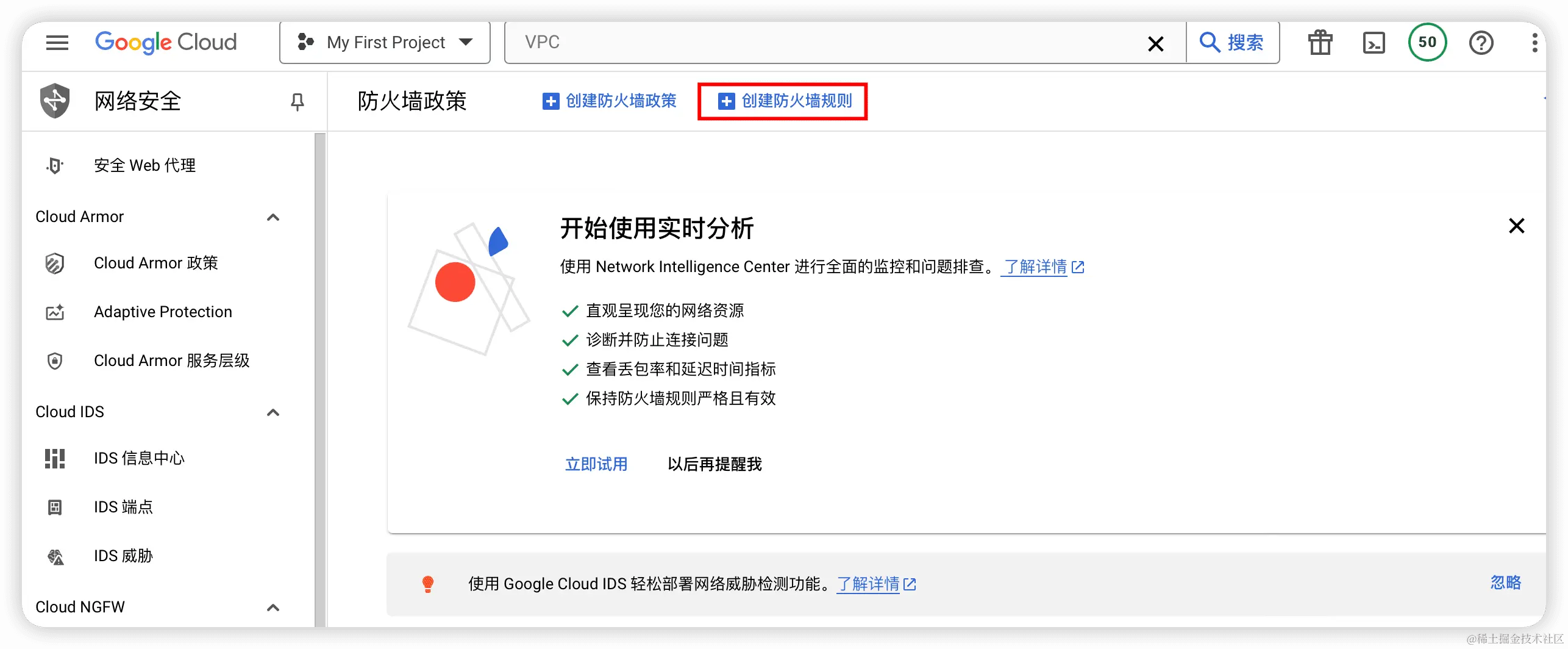This screenshot has width=1568, height=649.
Task: Click 立即试用 on the analytics card
Action: 596,464
